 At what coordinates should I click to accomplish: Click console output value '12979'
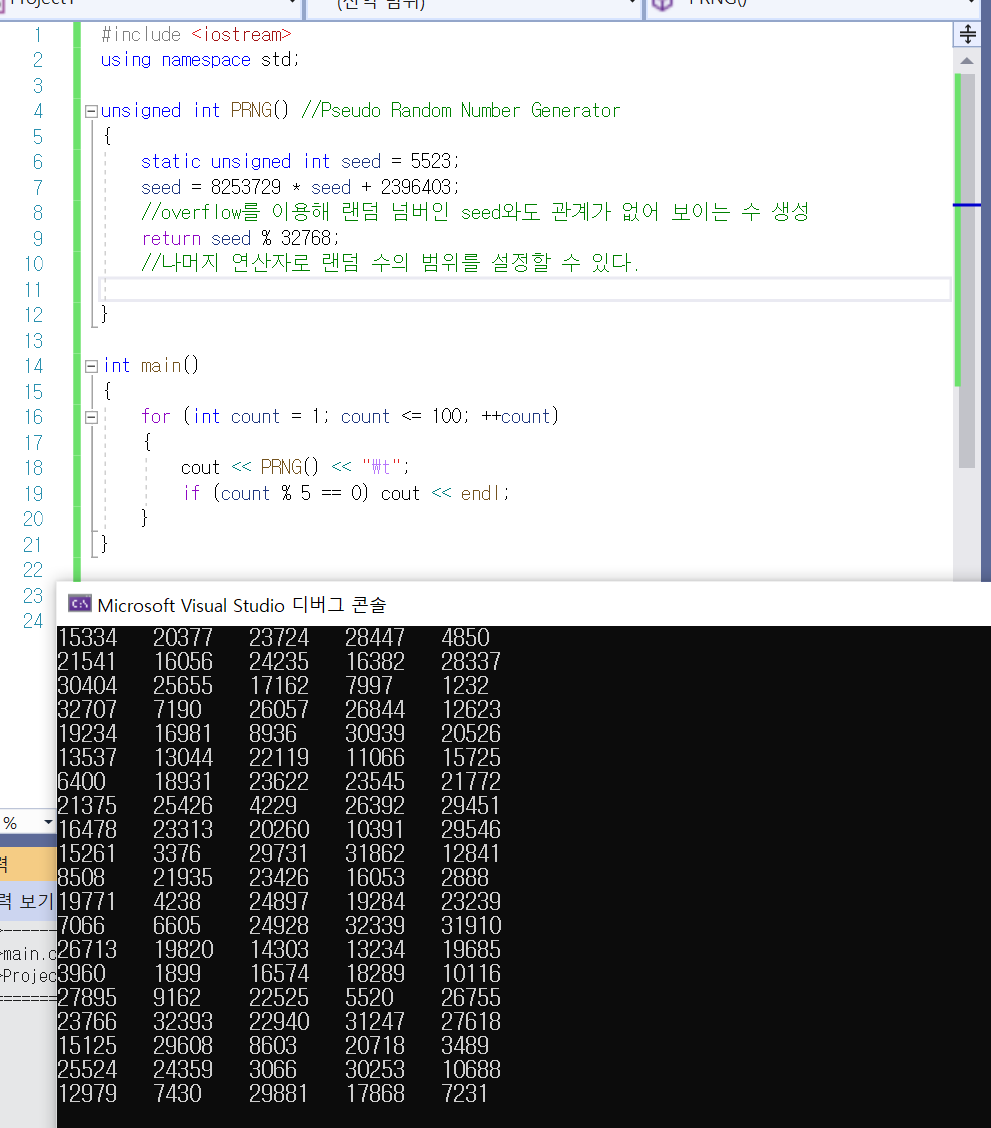pyautogui.click(x=87, y=1094)
